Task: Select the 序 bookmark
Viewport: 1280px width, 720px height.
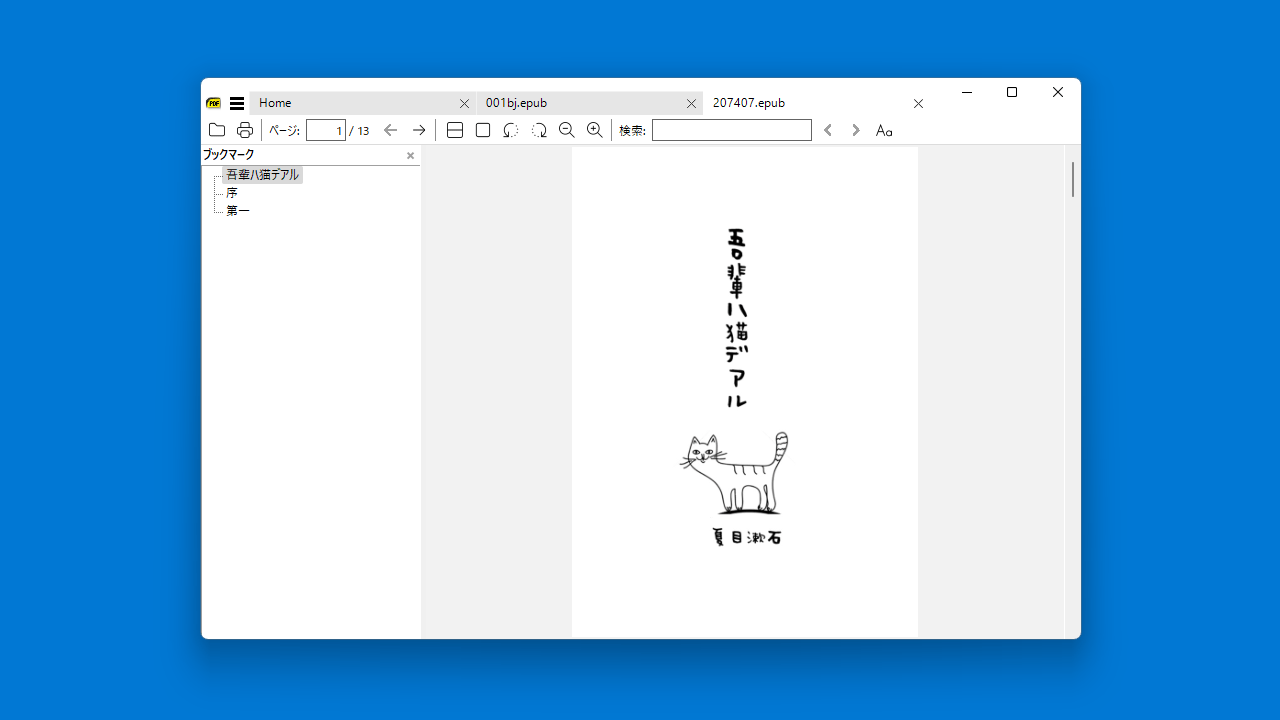Action: 232,193
